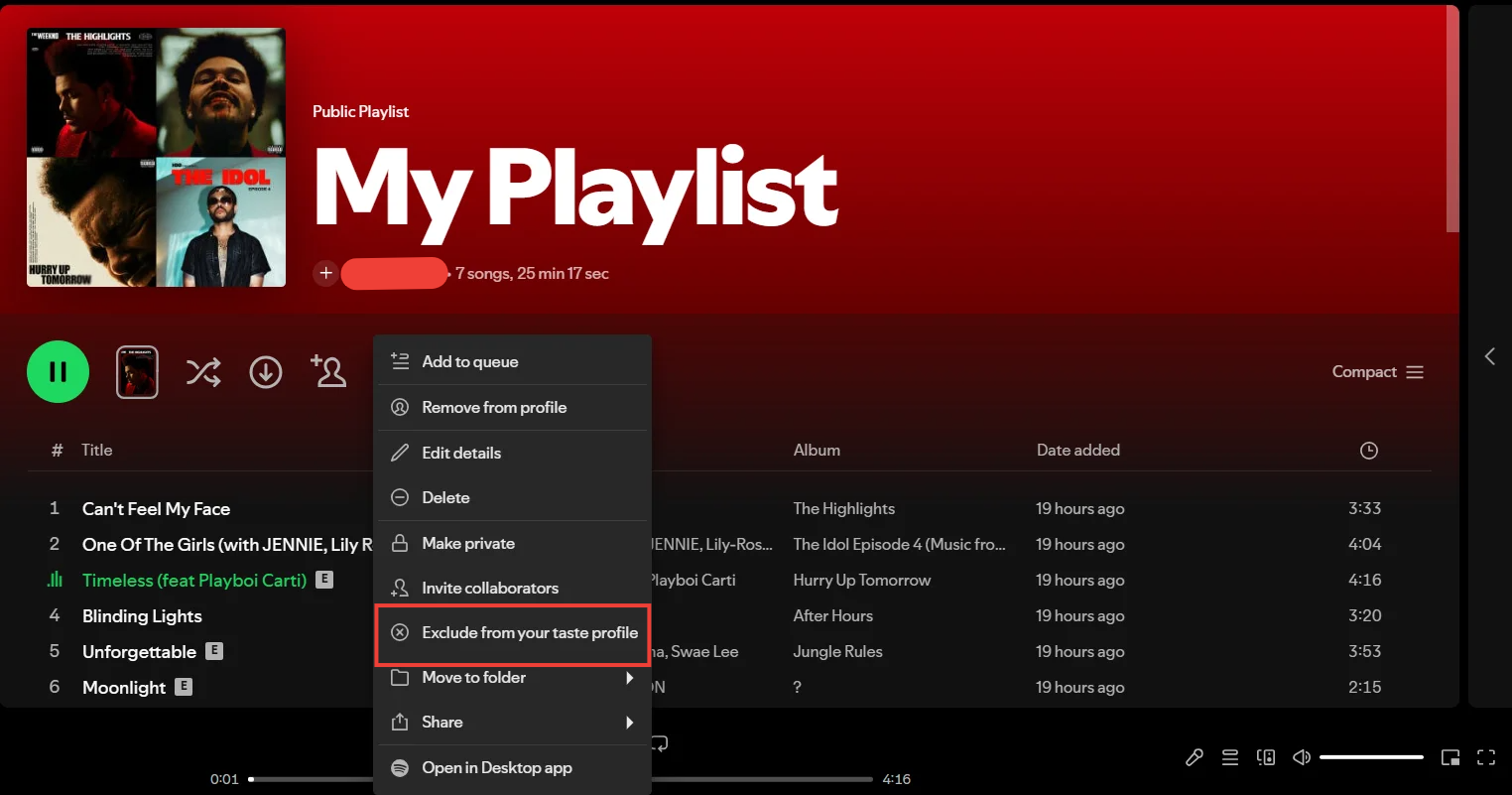Expand the Share submenu

512,723
